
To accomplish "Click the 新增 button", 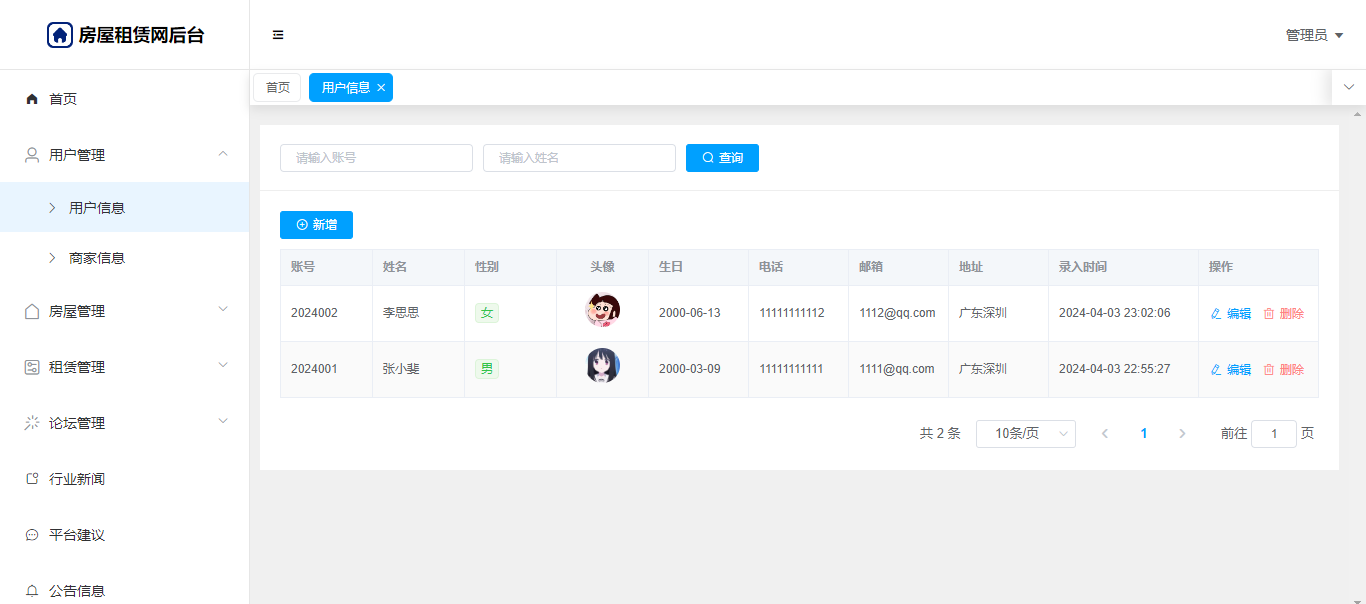I will pos(316,225).
